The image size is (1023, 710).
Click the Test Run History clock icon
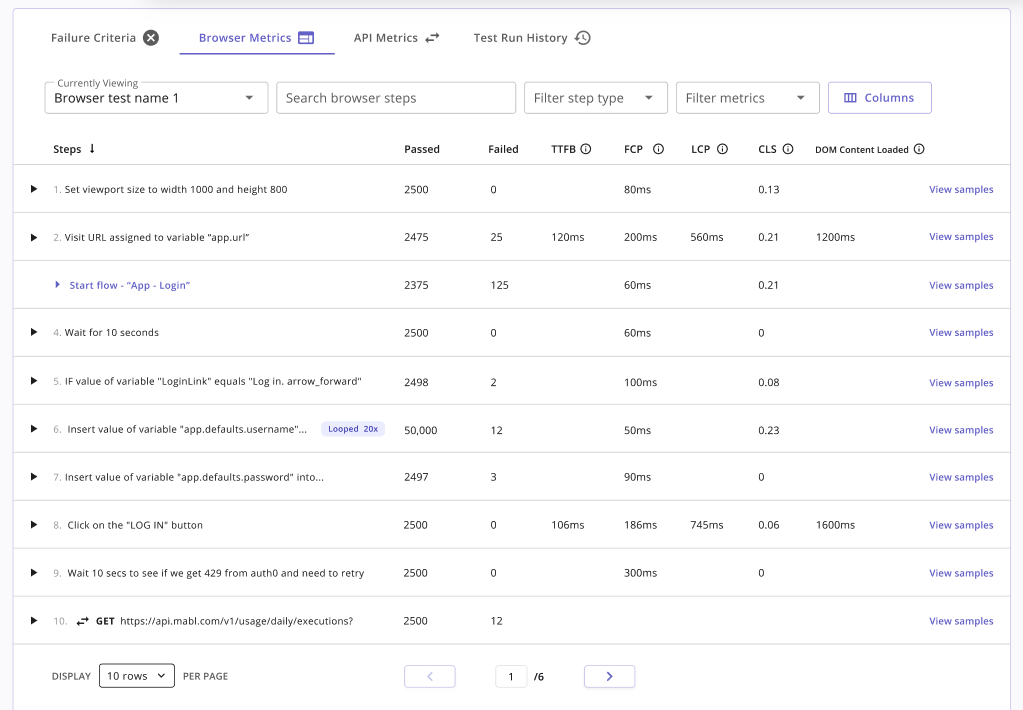(x=583, y=38)
